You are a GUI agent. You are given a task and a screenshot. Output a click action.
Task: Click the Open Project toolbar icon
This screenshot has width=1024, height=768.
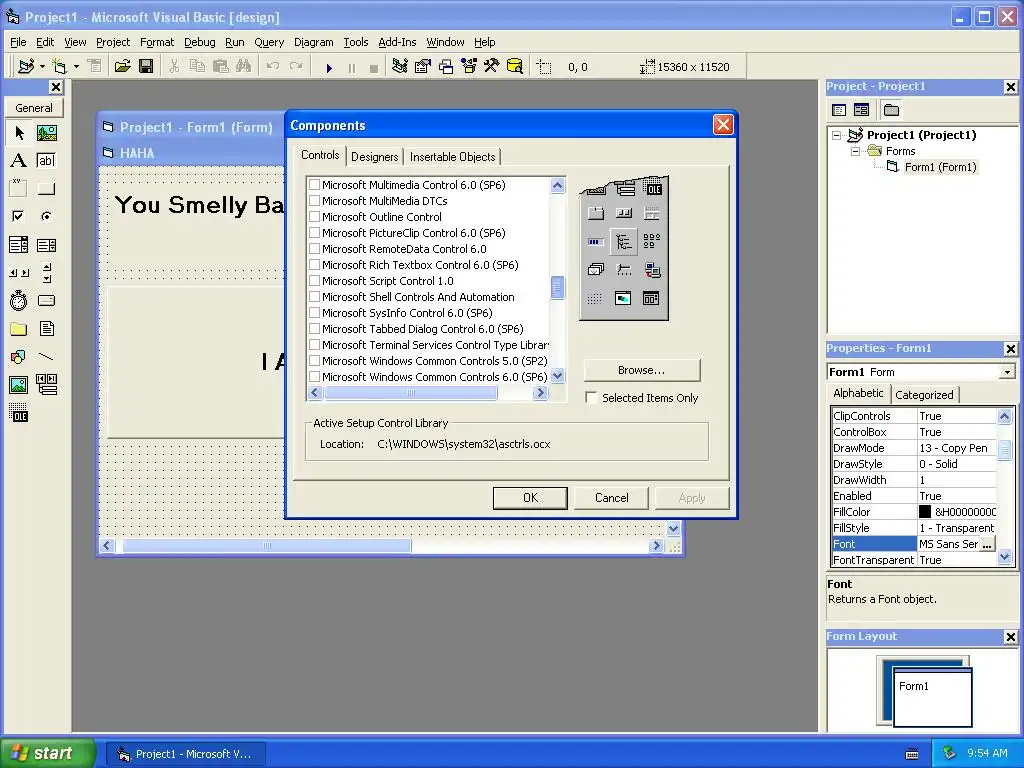coord(123,67)
